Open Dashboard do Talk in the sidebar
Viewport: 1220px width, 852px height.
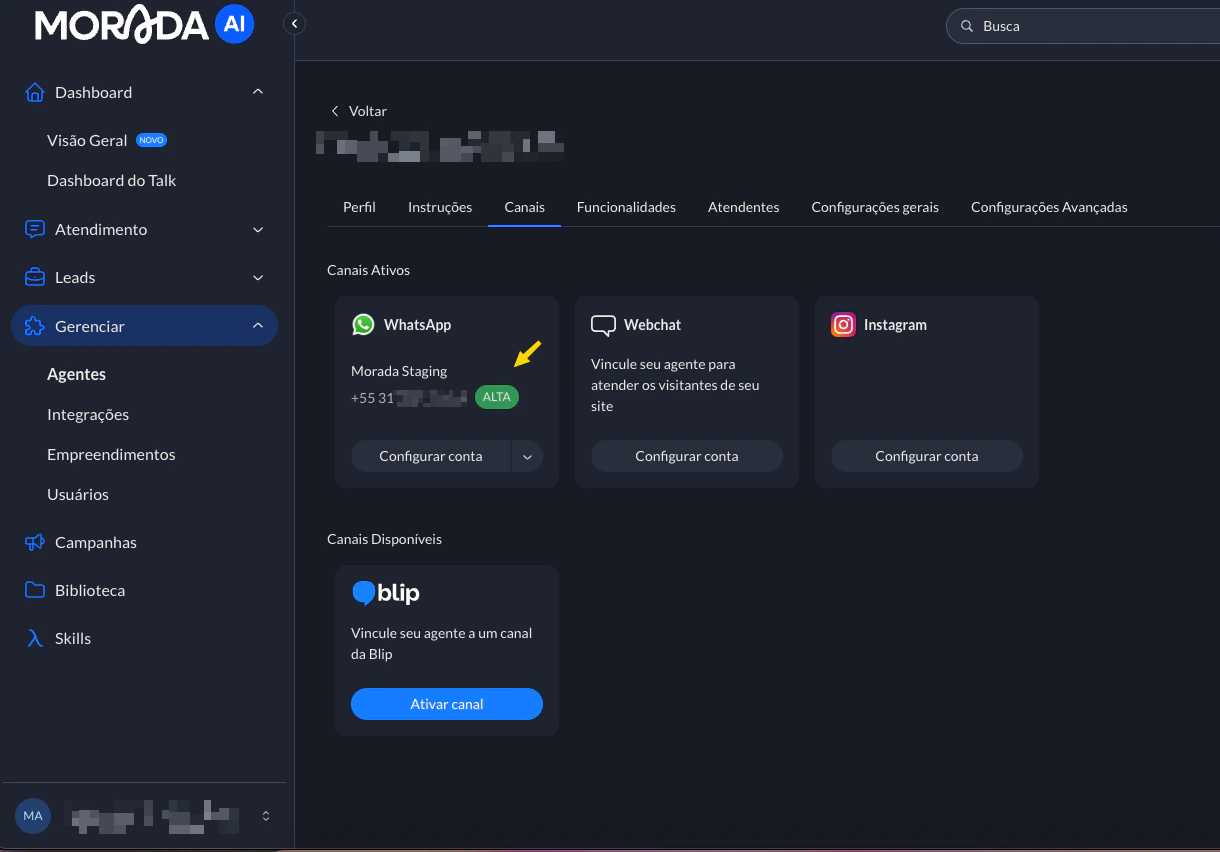(x=112, y=181)
